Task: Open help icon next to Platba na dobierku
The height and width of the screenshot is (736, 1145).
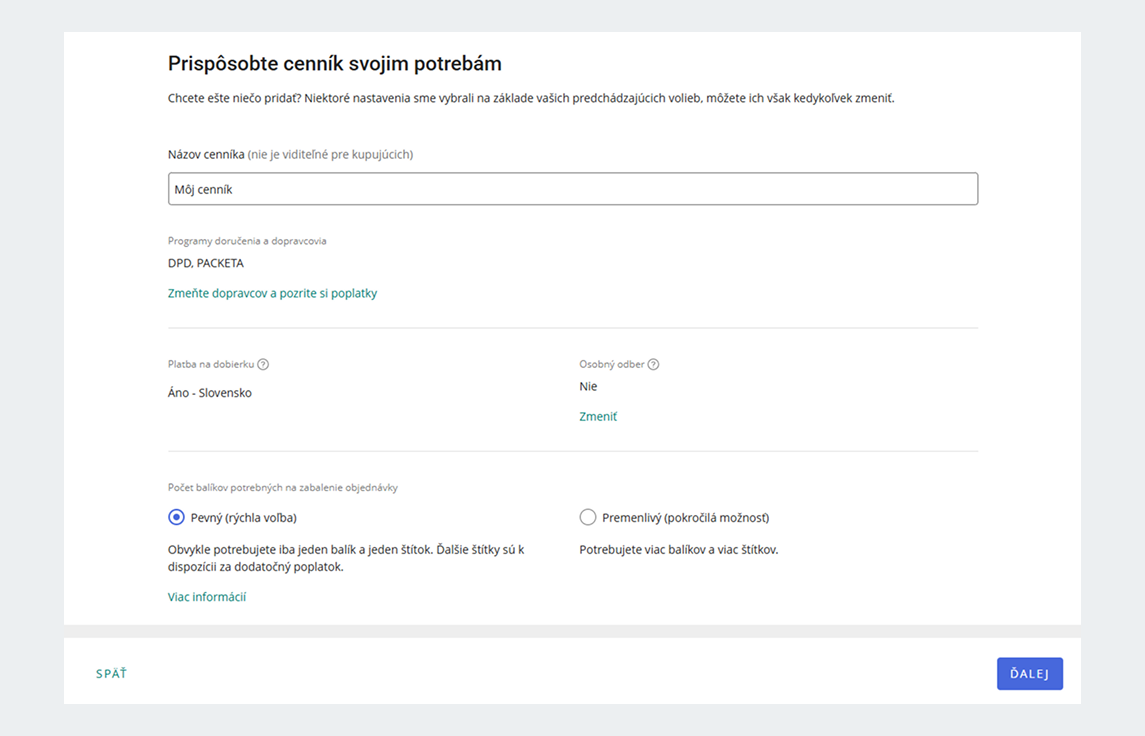Action: [x=263, y=364]
